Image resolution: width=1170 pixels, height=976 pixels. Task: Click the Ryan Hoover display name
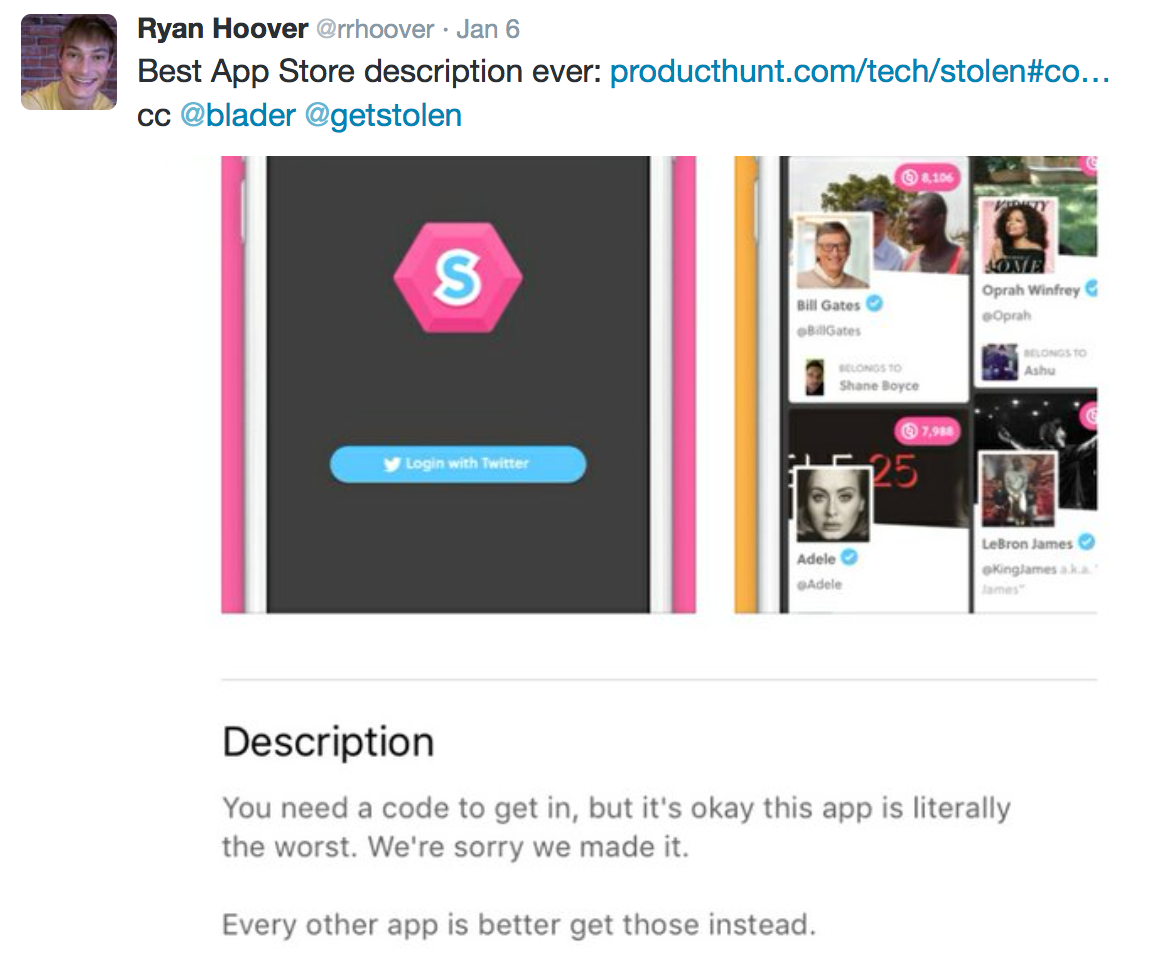point(222,29)
